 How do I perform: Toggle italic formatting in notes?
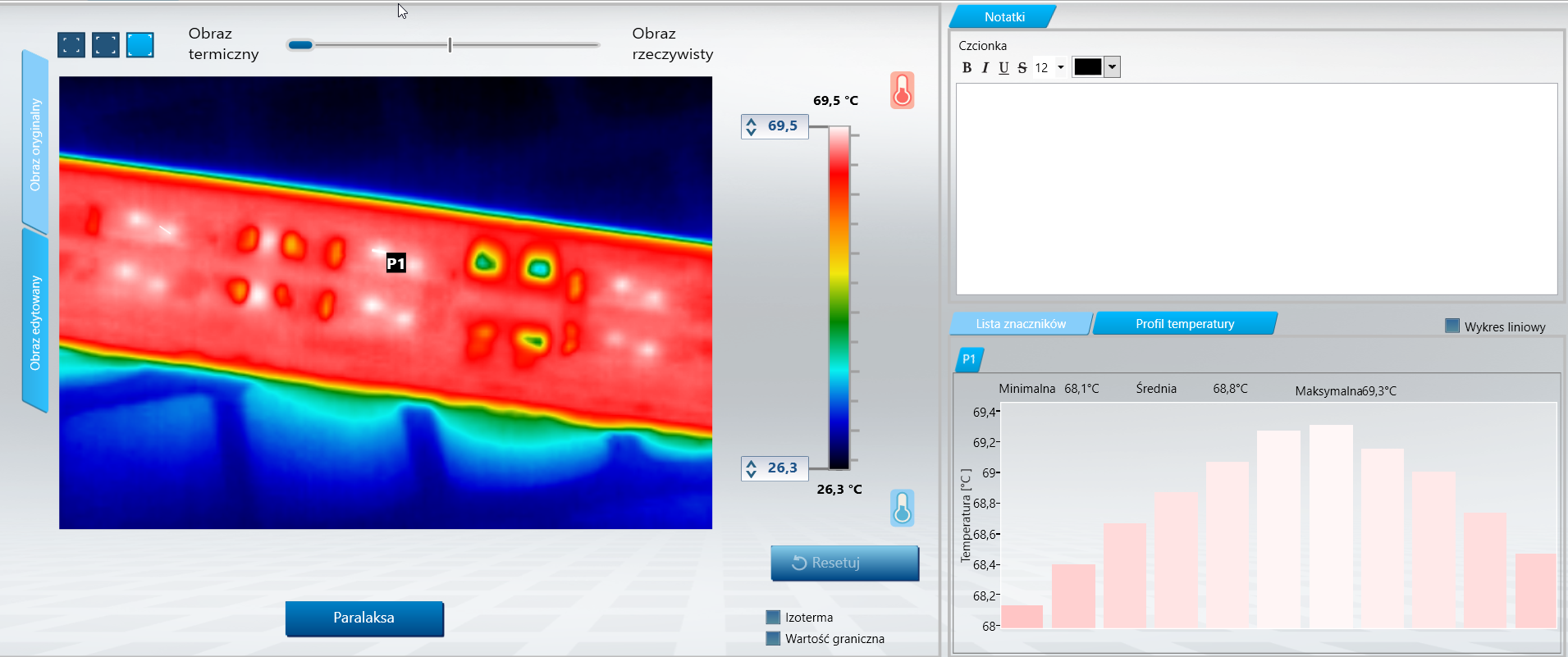(985, 68)
